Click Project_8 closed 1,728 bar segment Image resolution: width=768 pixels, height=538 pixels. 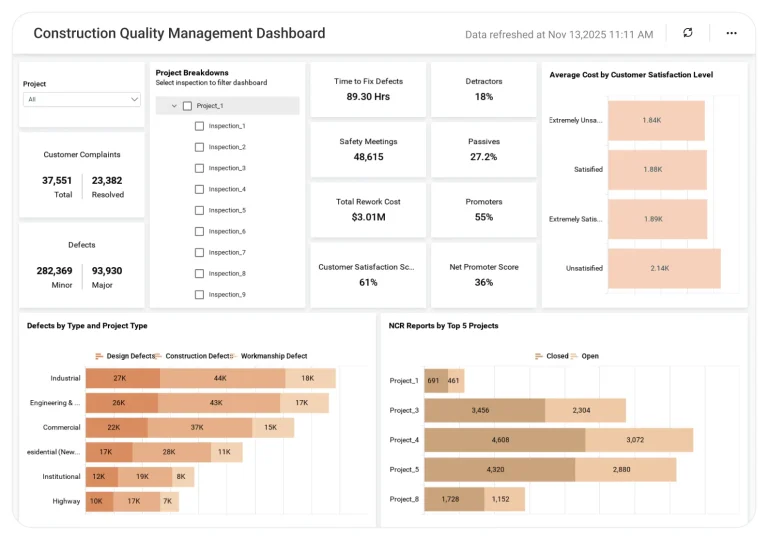coord(454,499)
